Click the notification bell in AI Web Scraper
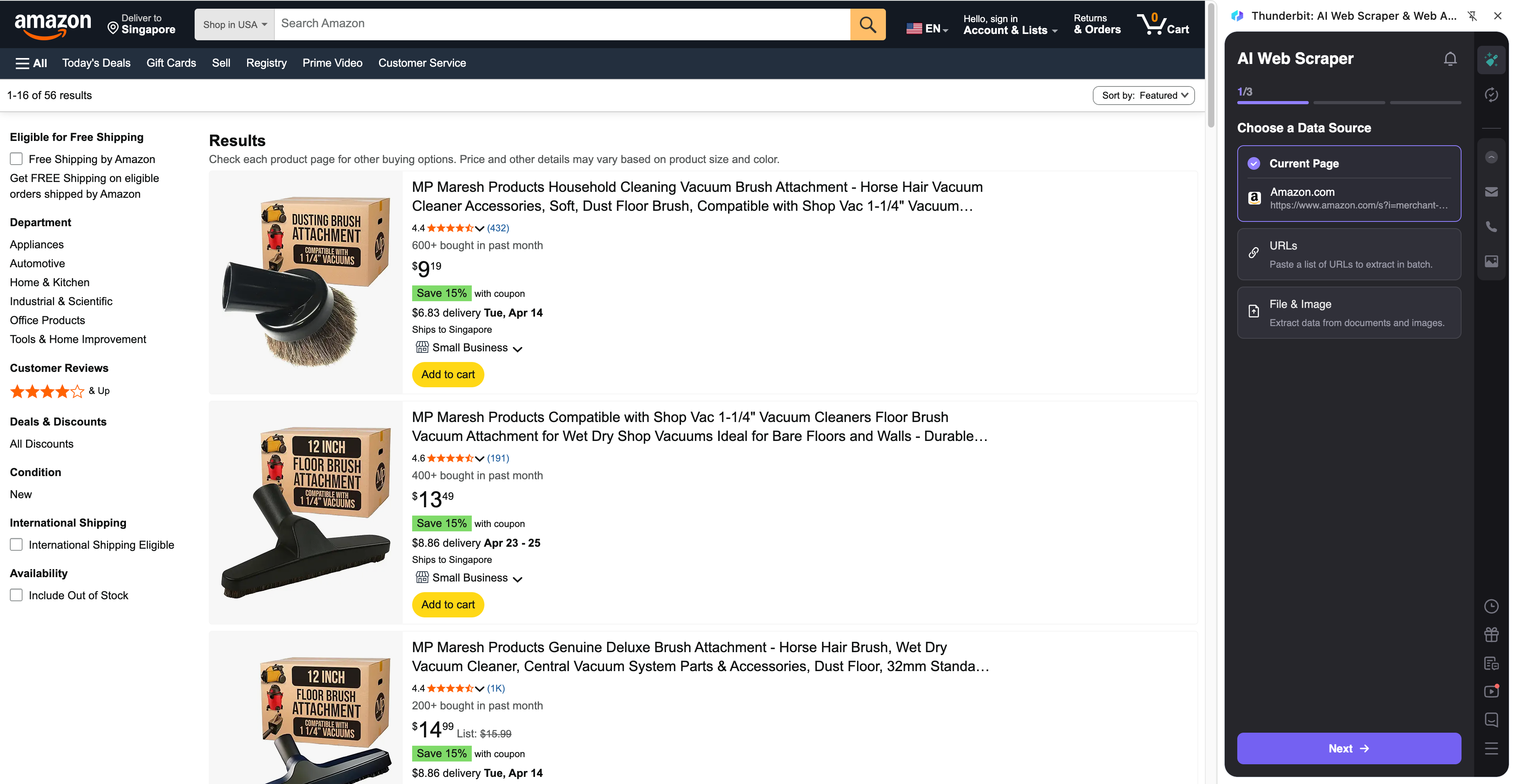The image size is (1516, 784). click(x=1450, y=59)
